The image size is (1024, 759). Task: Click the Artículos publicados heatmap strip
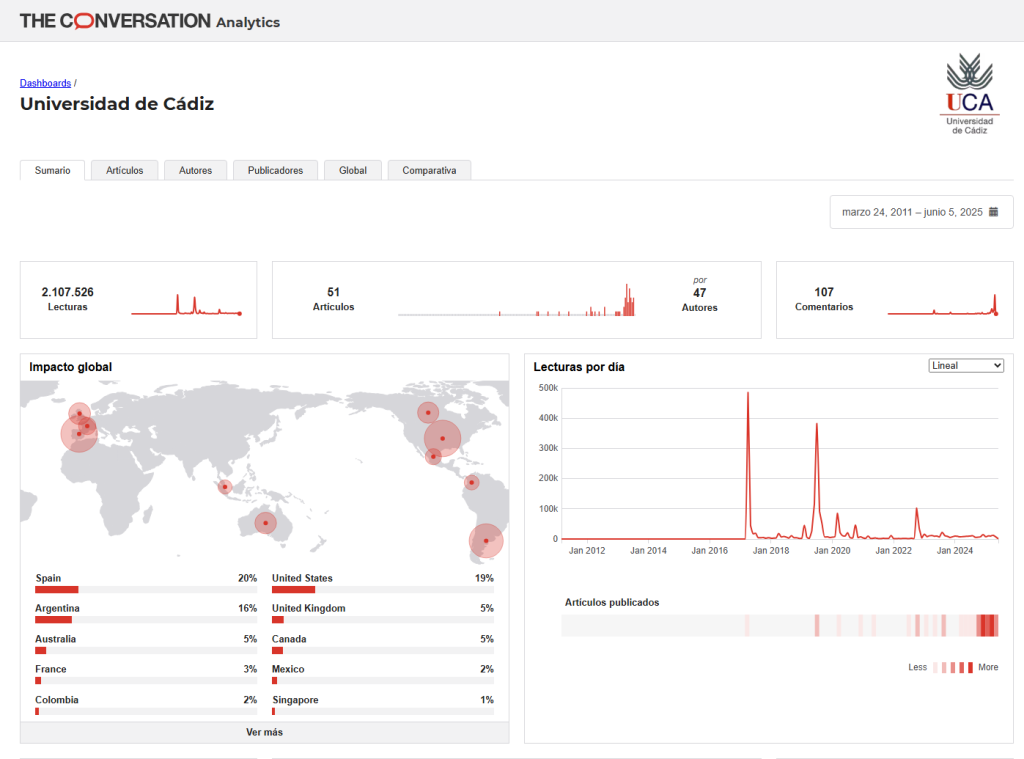780,626
